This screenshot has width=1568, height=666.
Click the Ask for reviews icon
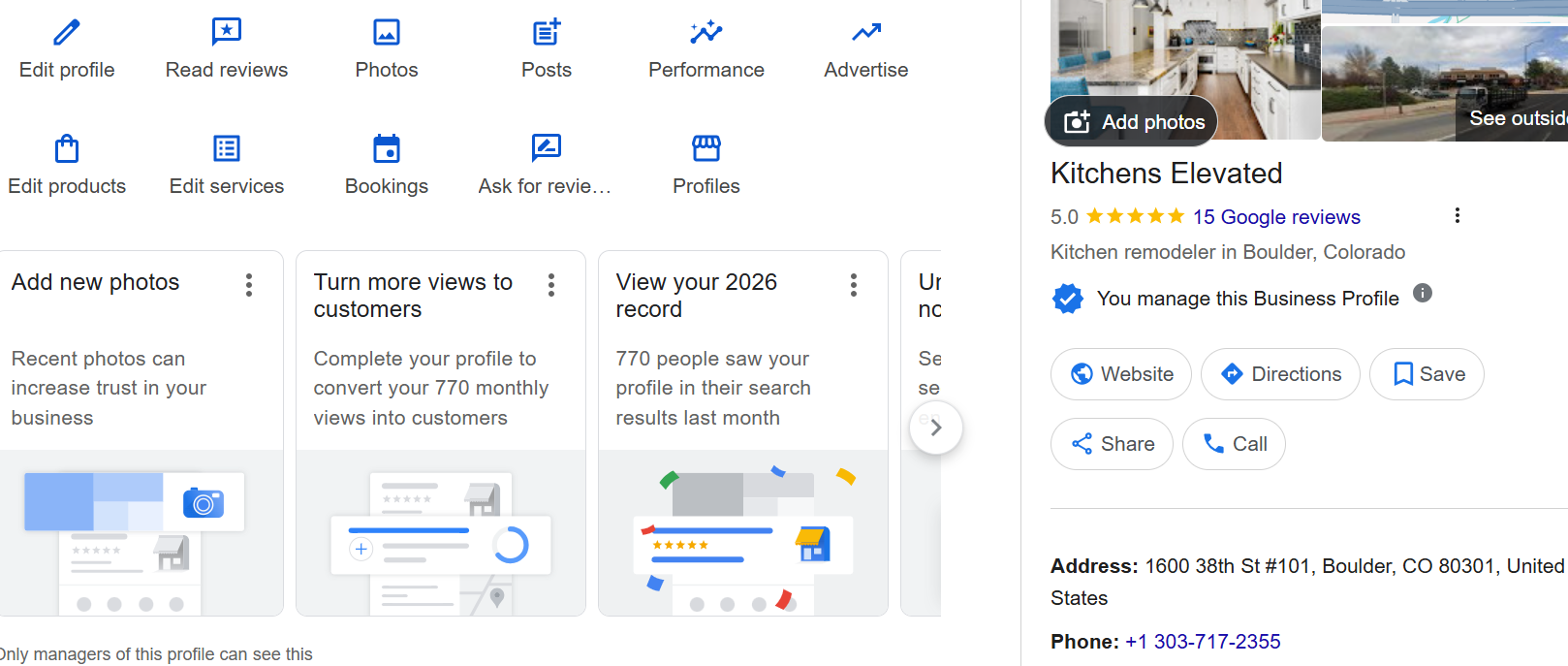tap(547, 148)
